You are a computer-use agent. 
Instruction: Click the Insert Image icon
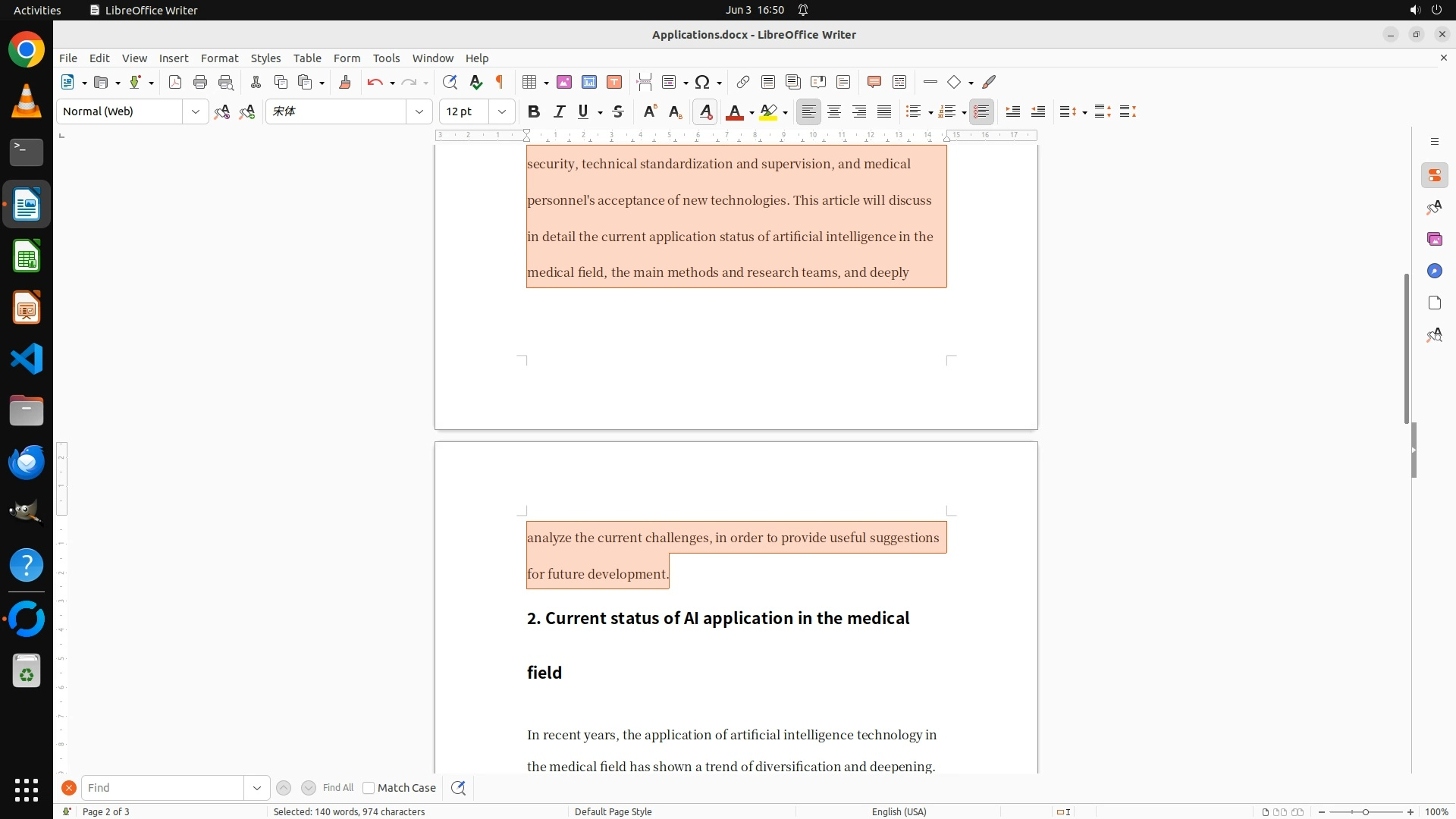coord(564,82)
